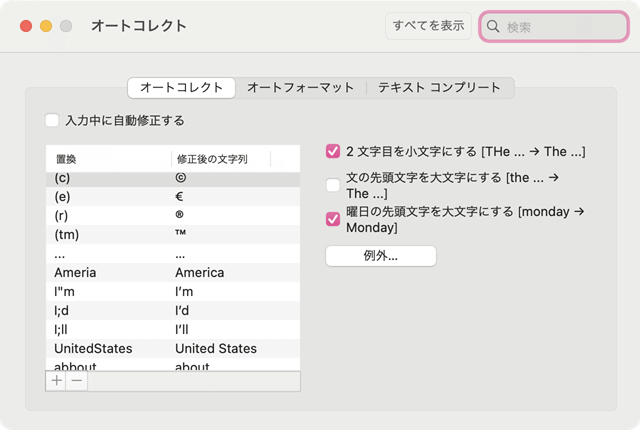640x430 pixels.
Task: Enable 入力中に自動修正する checkbox
Action: 52,120
